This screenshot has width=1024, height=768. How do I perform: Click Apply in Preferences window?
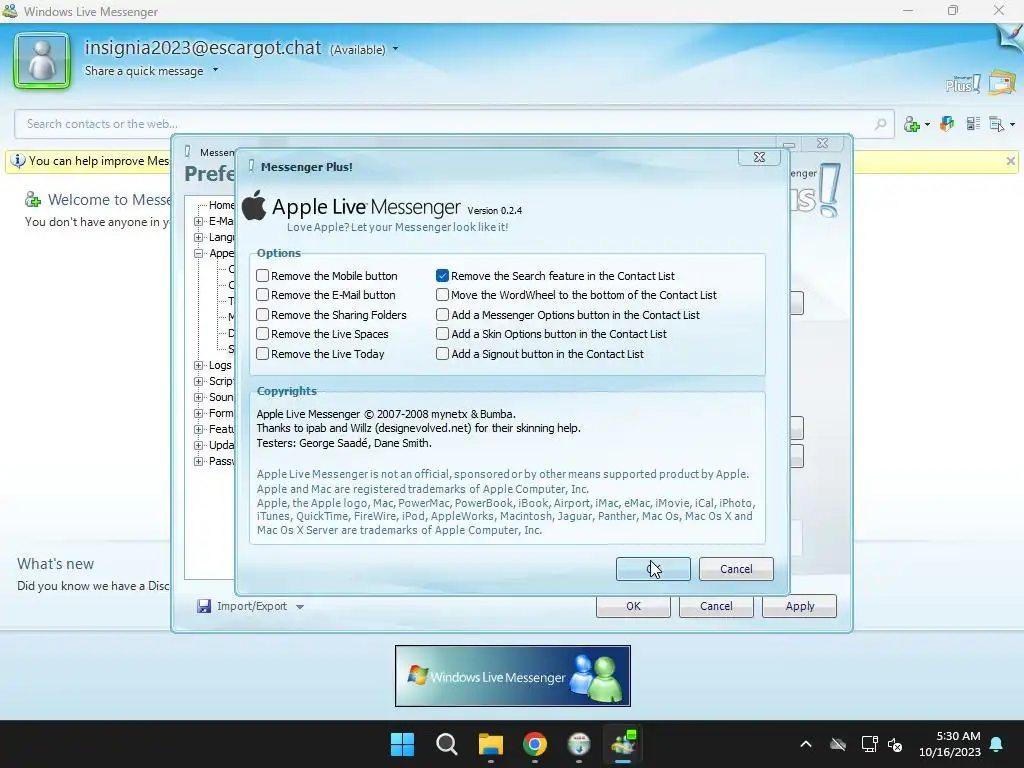[x=799, y=606]
